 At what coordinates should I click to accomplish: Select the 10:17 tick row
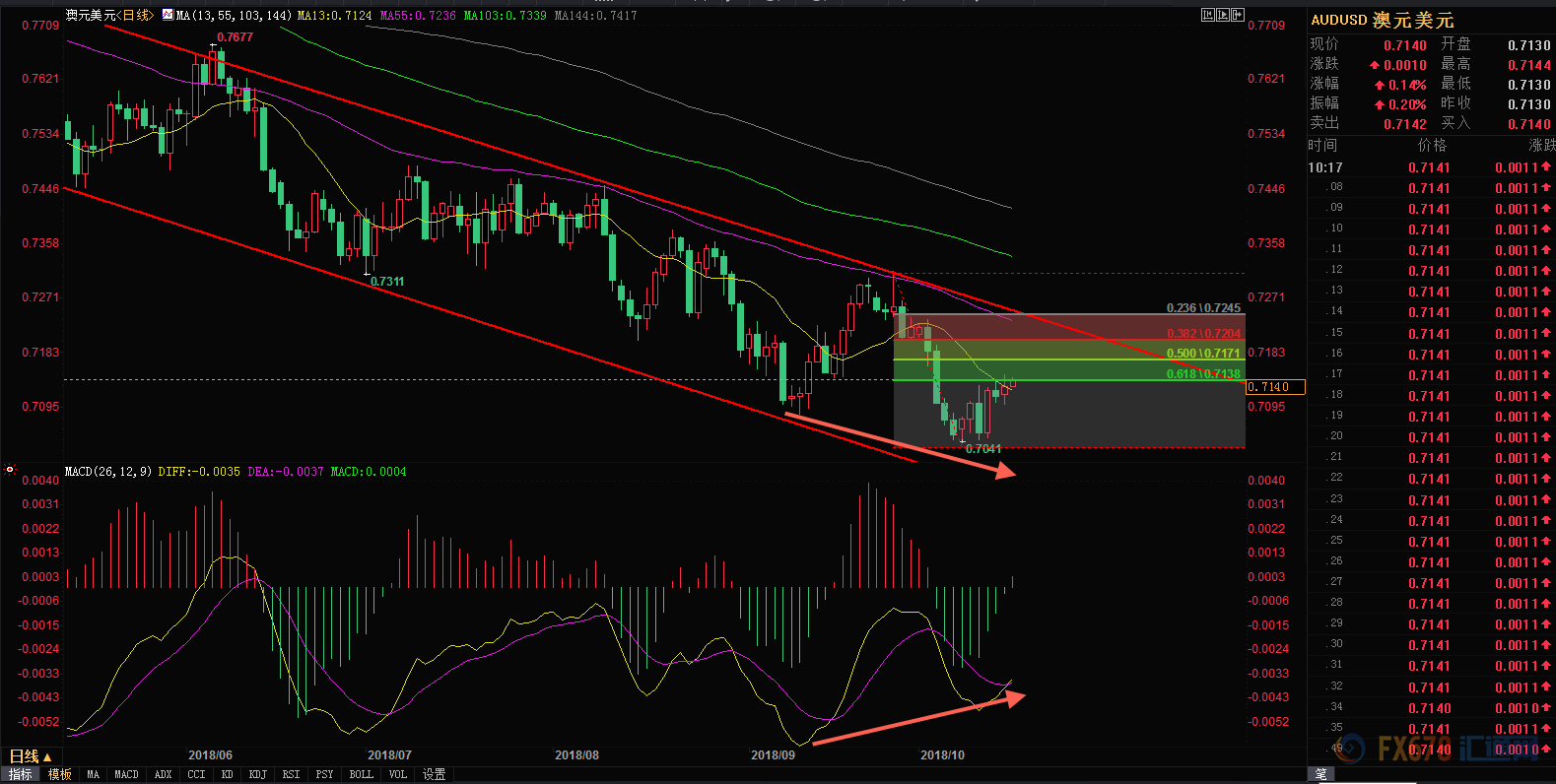point(1431,167)
